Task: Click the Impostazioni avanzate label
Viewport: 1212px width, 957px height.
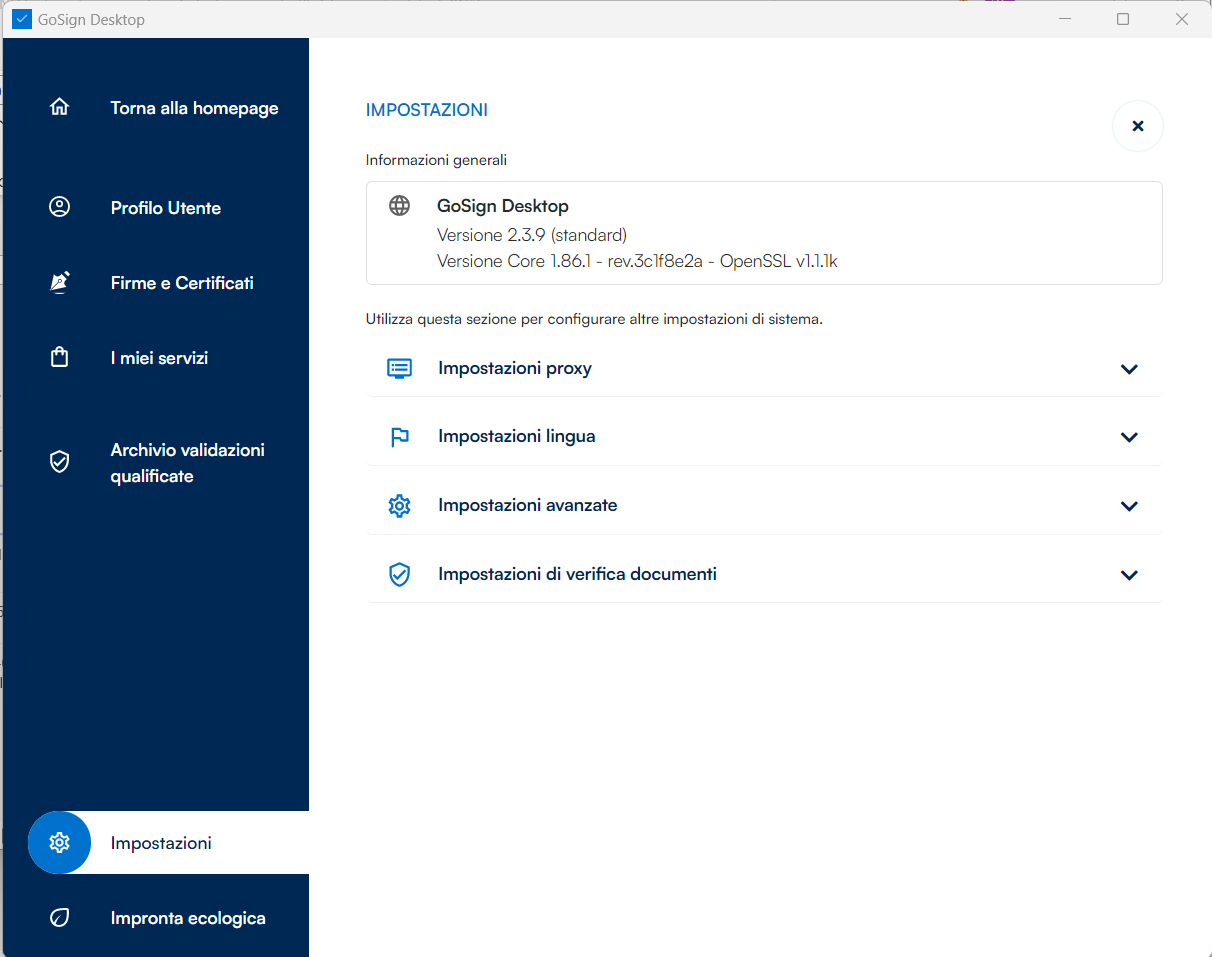Action: tap(527, 505)
